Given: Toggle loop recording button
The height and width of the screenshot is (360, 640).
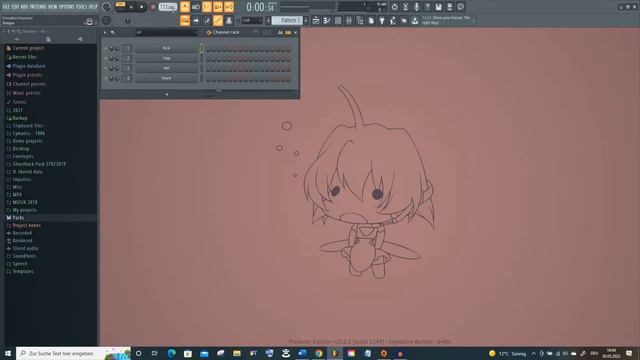Looking at the screenshot, I should [229, 7].
